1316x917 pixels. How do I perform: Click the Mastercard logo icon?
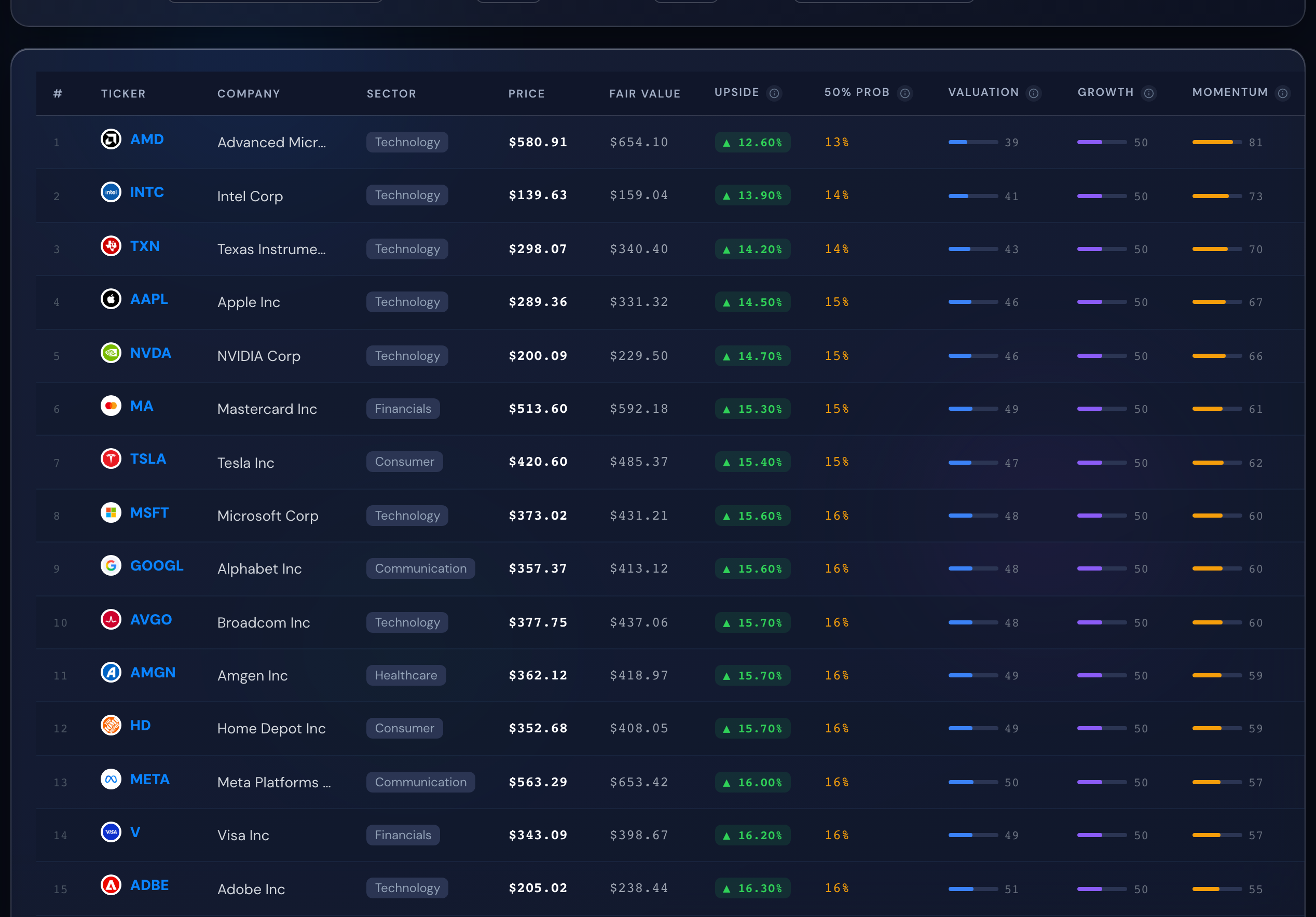pos(111,406)
